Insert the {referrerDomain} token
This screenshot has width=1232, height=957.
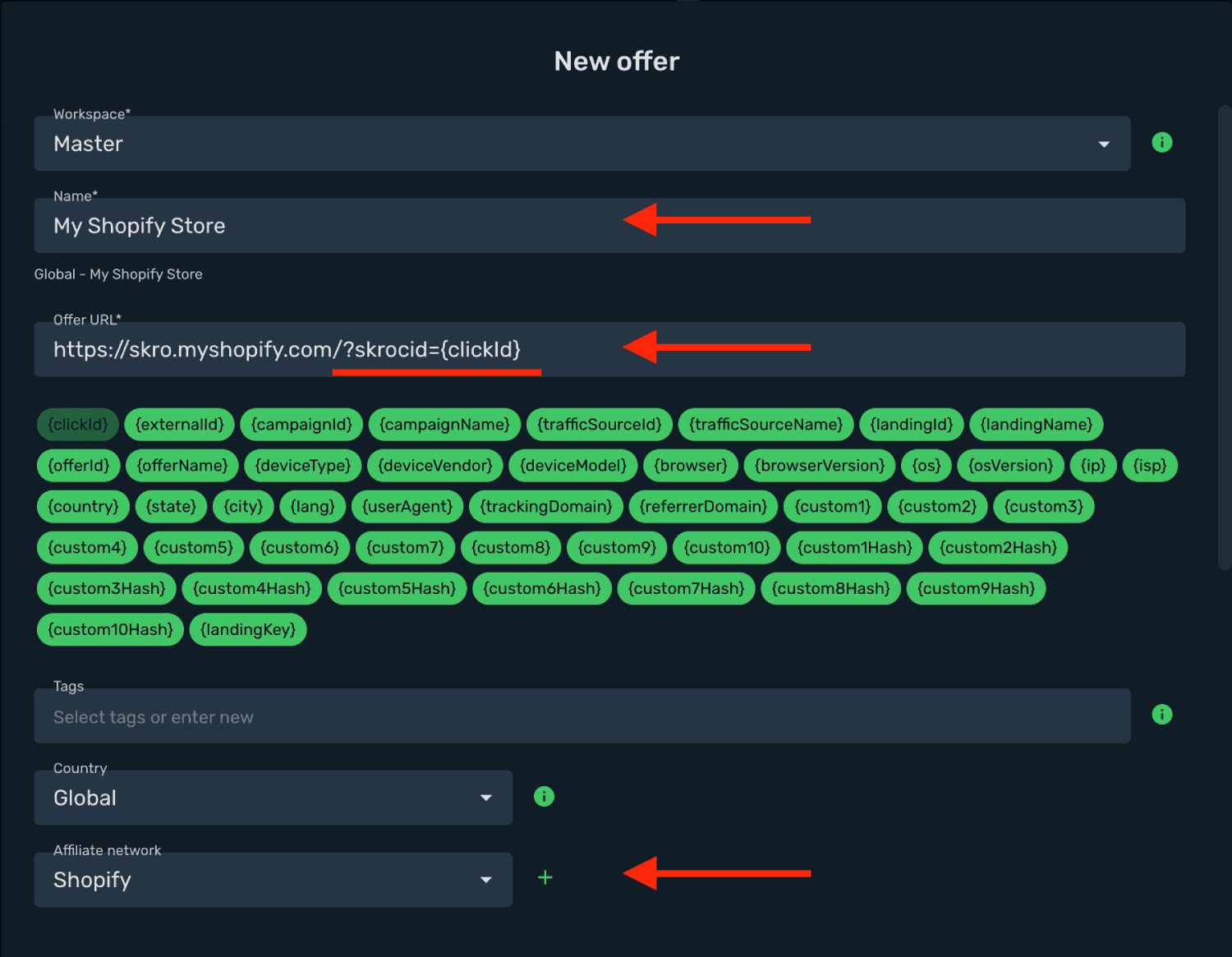click(x=703, y=507)
